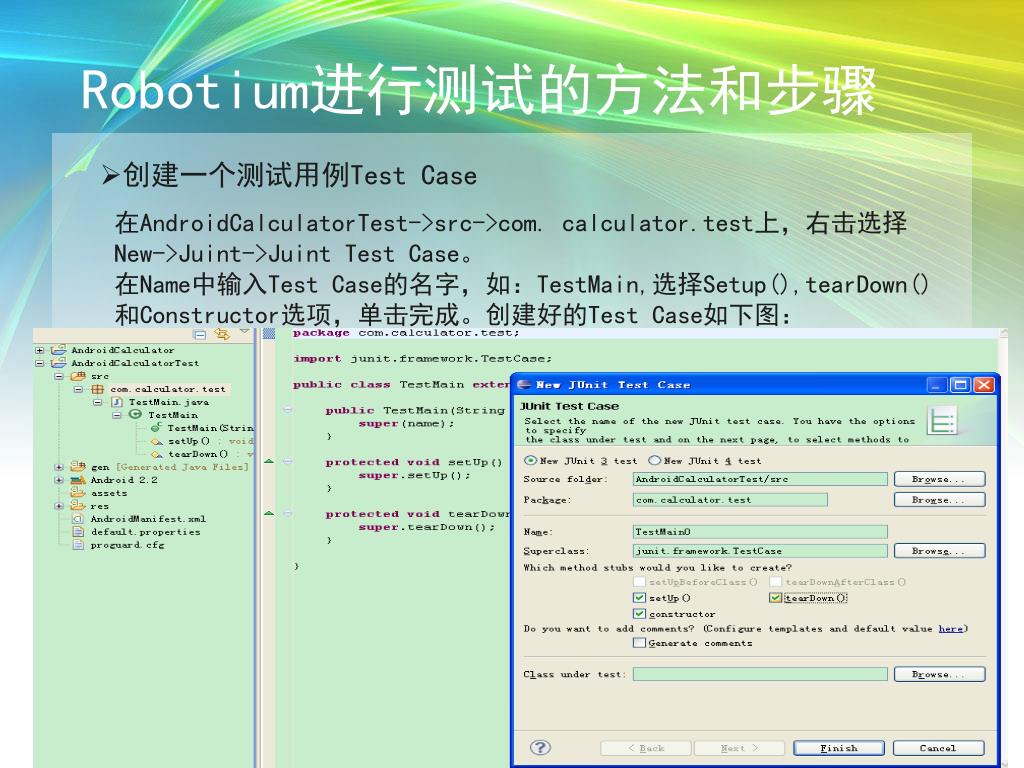The width and height of the screenshot is (1024, 768).
Task: Collapse the src folder node
Action: (x=59, y=376)
